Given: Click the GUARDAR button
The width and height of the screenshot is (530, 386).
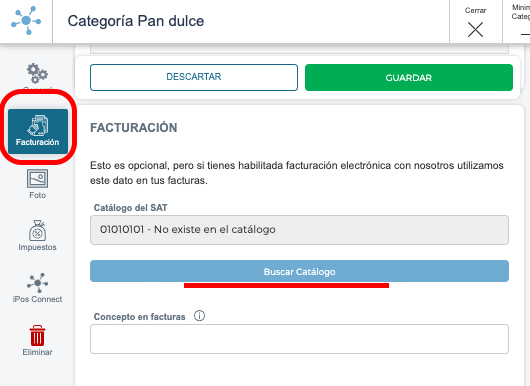Looking at the screenshot, I should click(x=409, y=77).
